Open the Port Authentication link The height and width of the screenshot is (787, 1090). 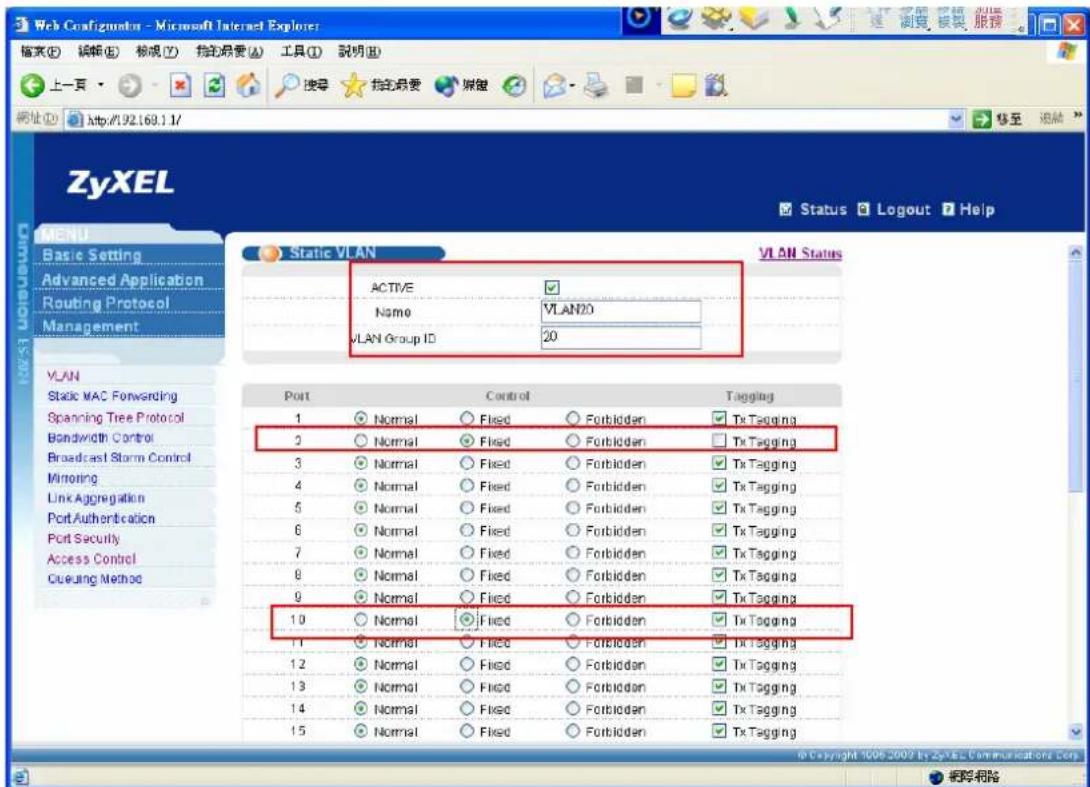pyautogui.click(x=101, y=519)
